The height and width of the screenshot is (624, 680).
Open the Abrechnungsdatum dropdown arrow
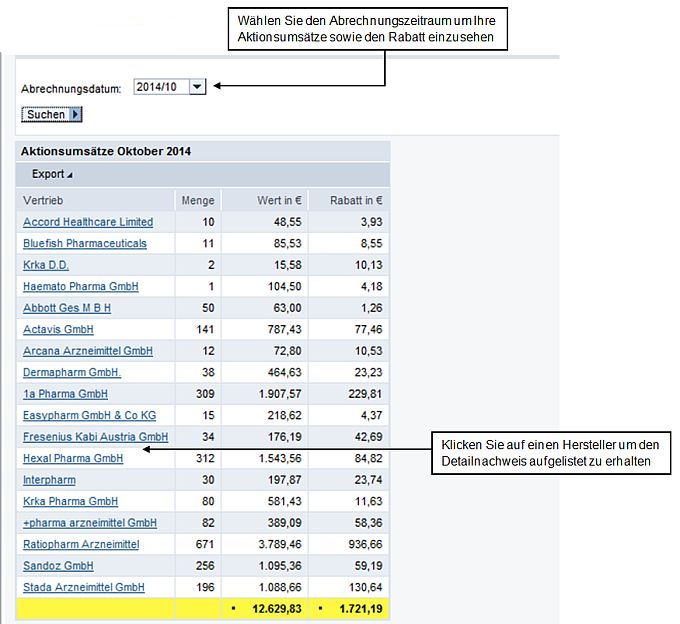point(197,87)
